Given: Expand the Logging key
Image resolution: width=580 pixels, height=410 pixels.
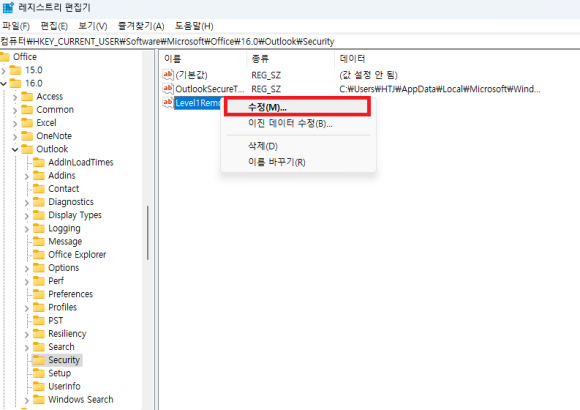Looking at the screenshot, I should coord(27,229).
